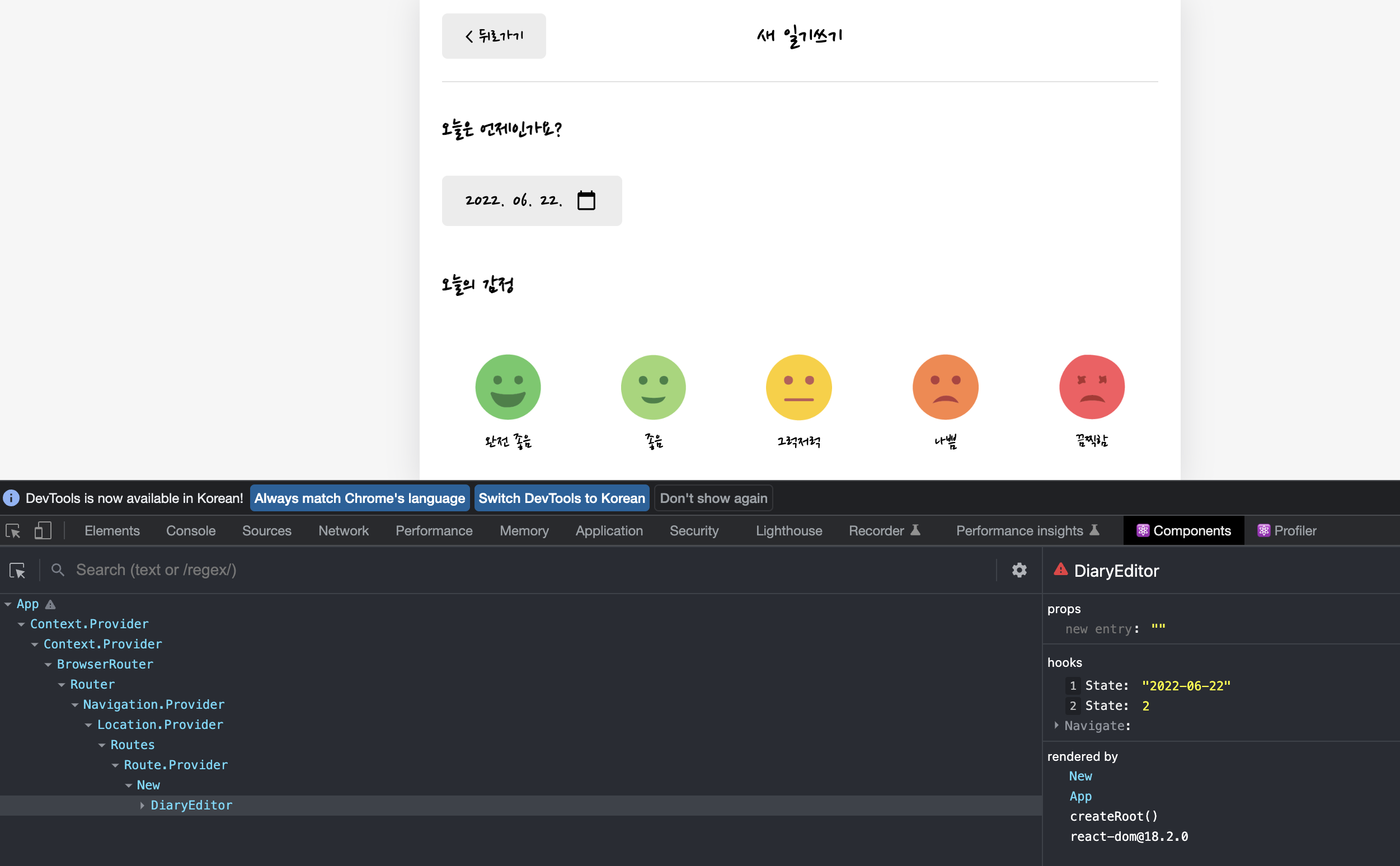Image resolution: width=1400 pixels, height=866 pixels.
Task: Click the Don't show again button
Action: point(713,498)
